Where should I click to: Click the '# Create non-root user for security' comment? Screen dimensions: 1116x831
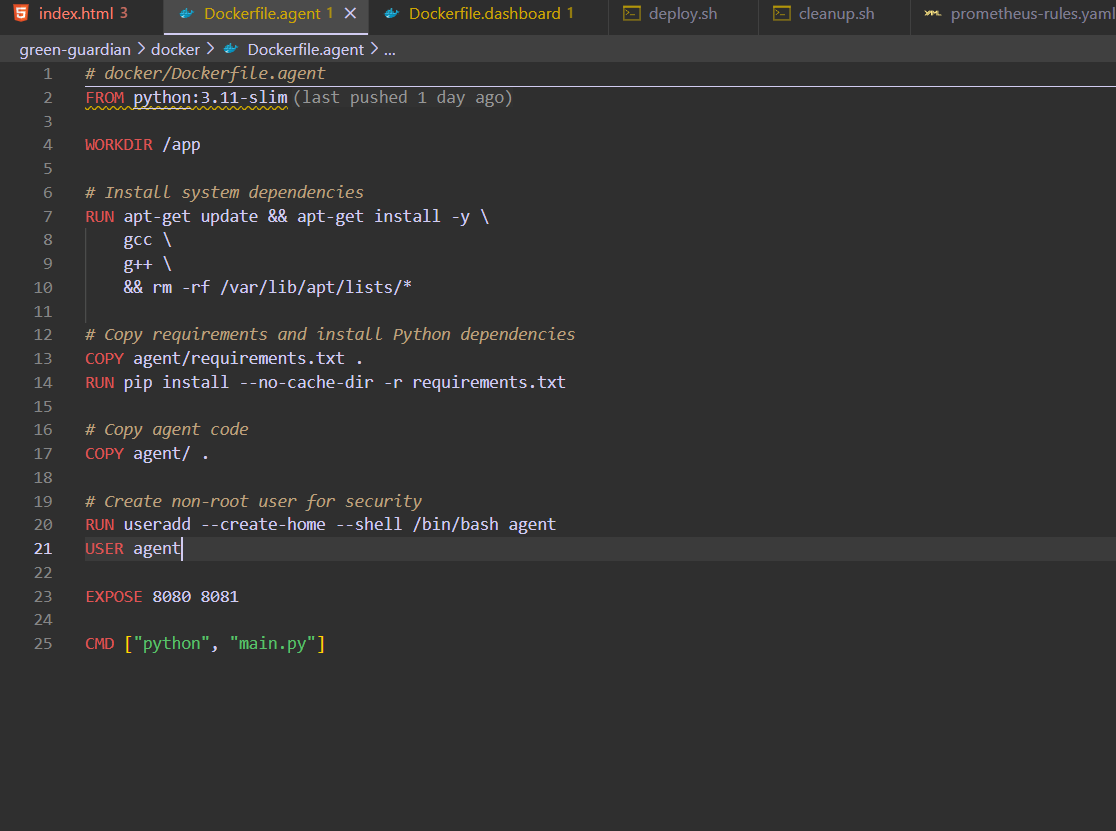click(x=253, y=501)
